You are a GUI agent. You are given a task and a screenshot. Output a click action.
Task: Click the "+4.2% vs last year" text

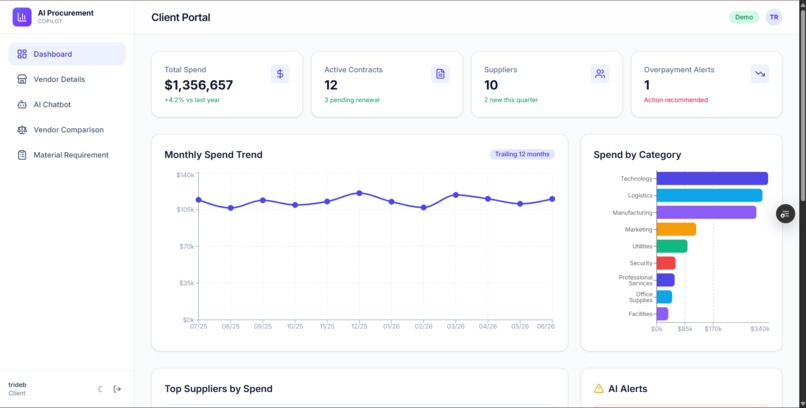(192, 100)
